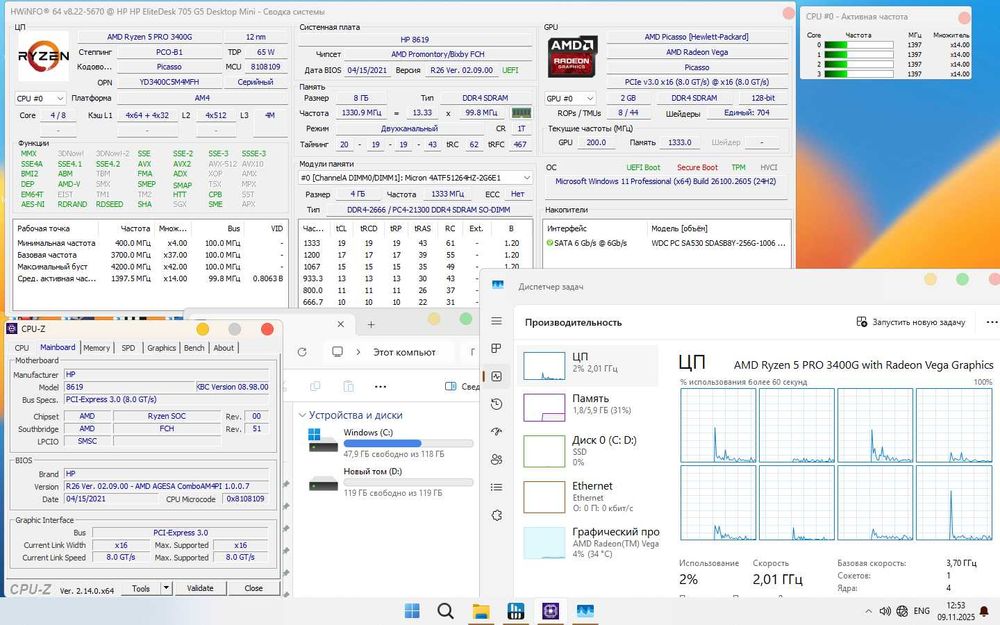This screenshot has height=625, width=1000.
Task: Switch to CPU tab in CPU-Z
Action: tap(22, 348)
